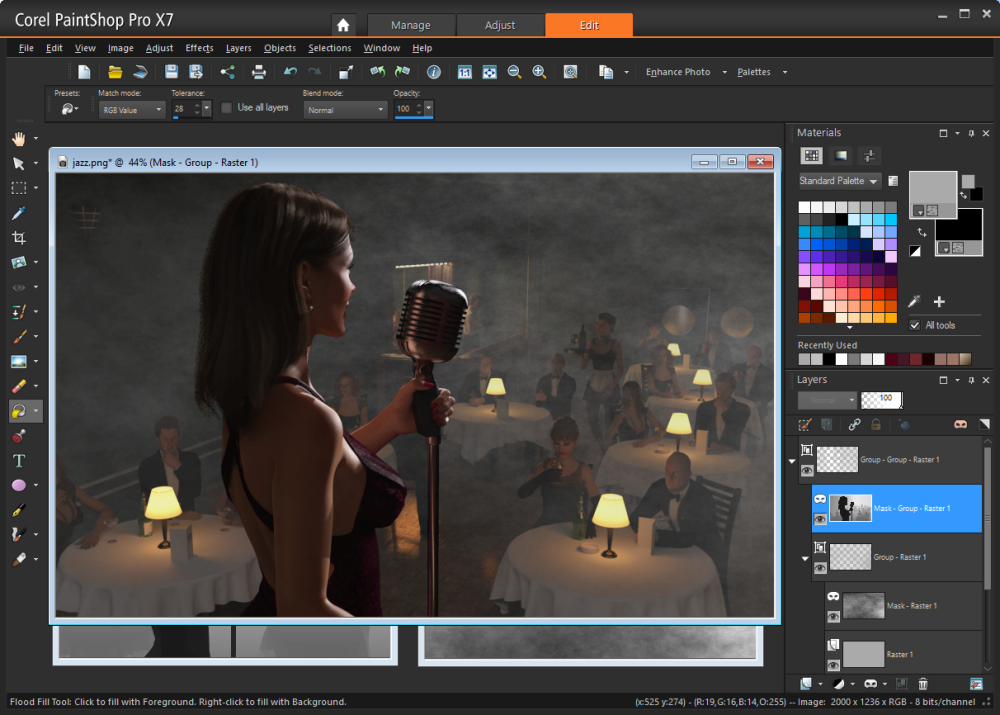
Task: Open the Layers menu
Action: [239, 48]
